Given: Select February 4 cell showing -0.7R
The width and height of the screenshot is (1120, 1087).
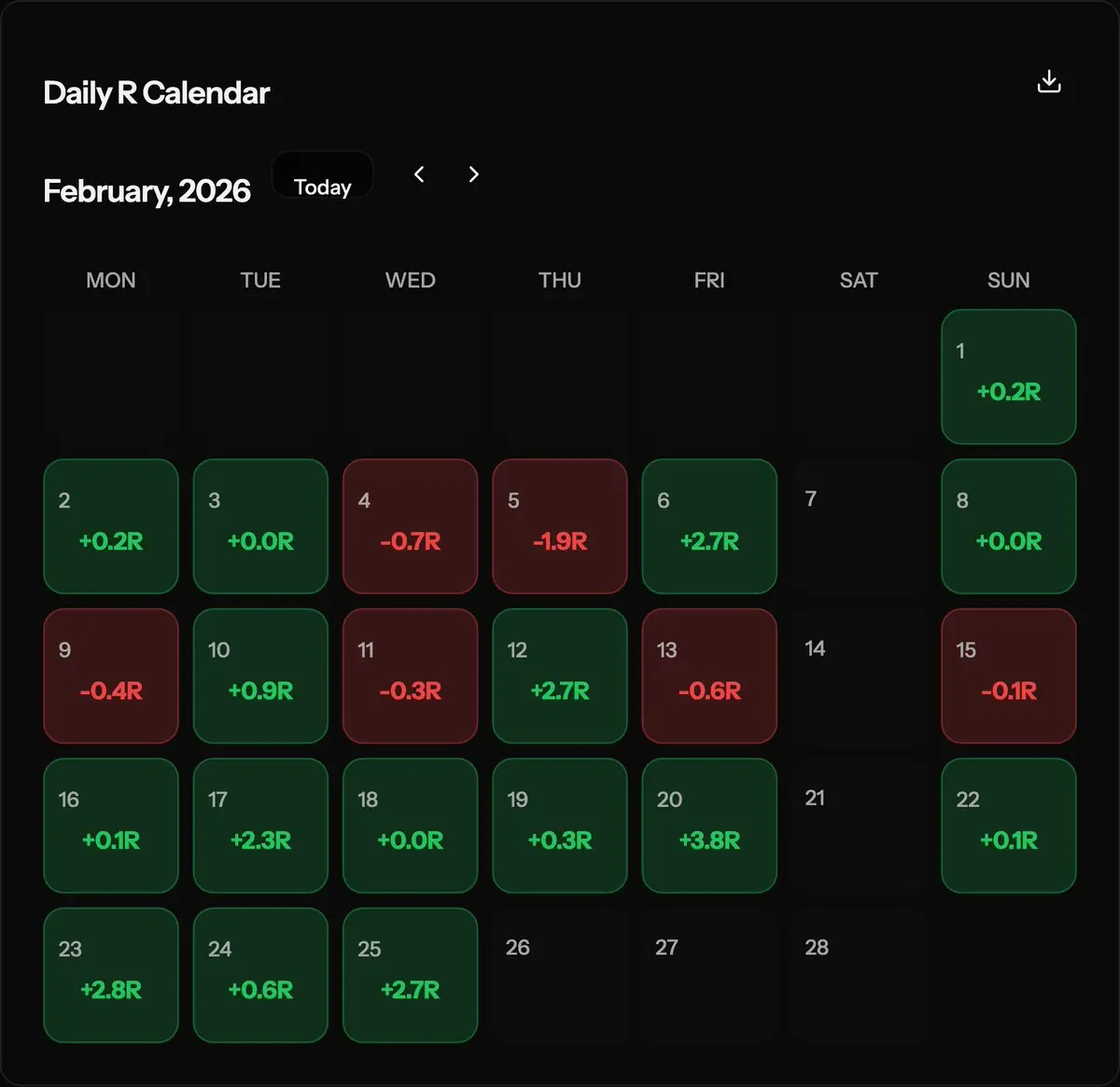Looking at the screenshot, I should (411, 526).
